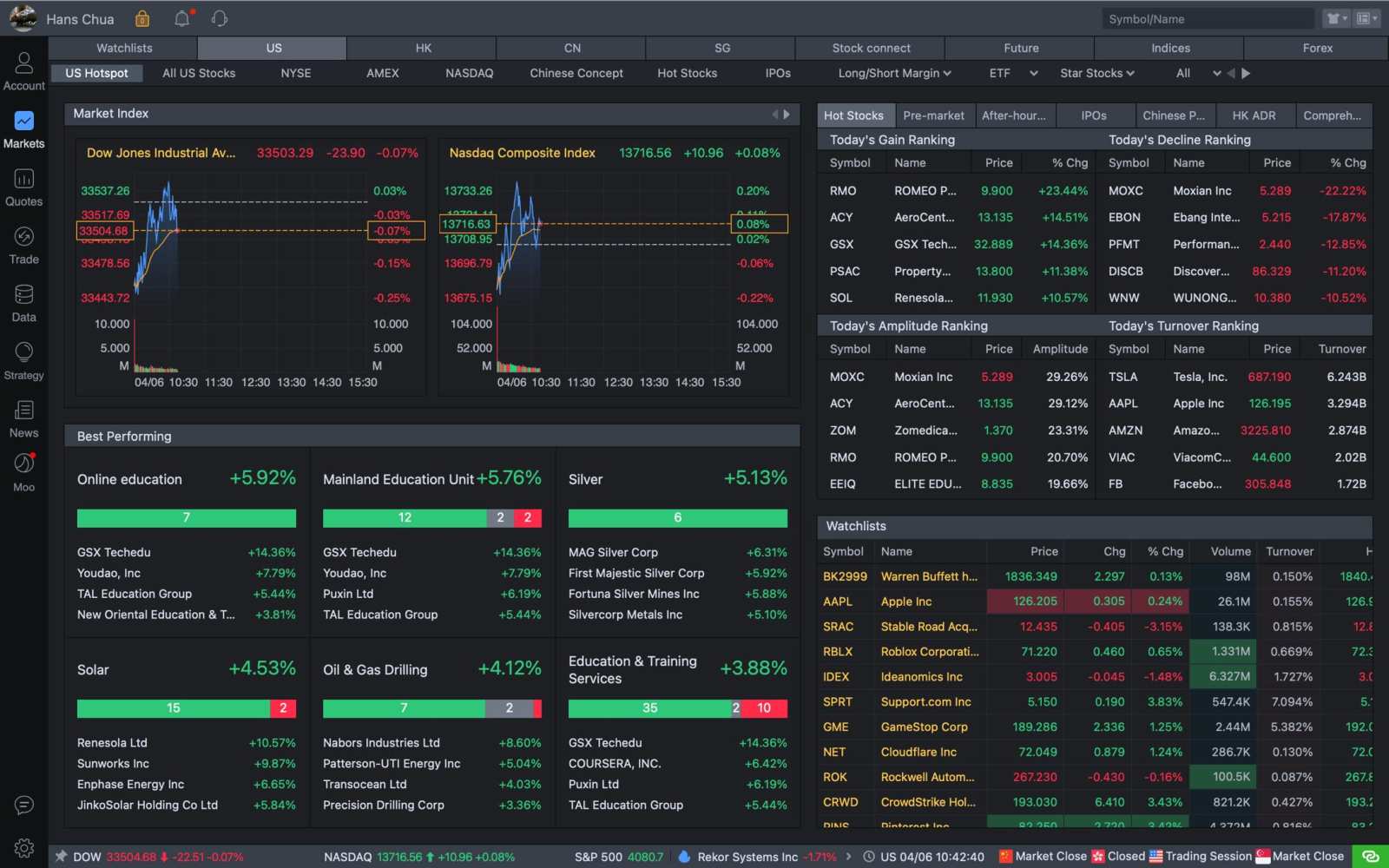Open the Solar sector card heading
This screenshot has height=868, width=1389.
(x=93, y=670)
